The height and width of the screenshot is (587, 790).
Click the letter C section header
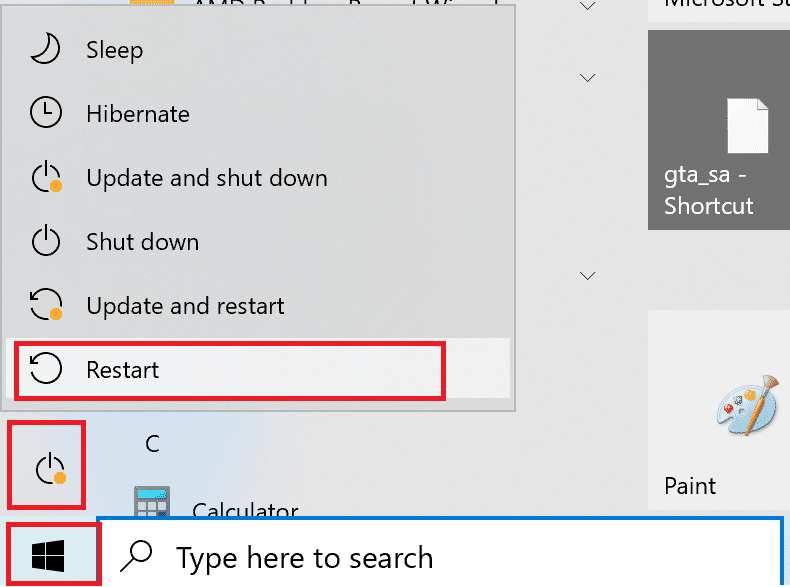pos(152,443)
